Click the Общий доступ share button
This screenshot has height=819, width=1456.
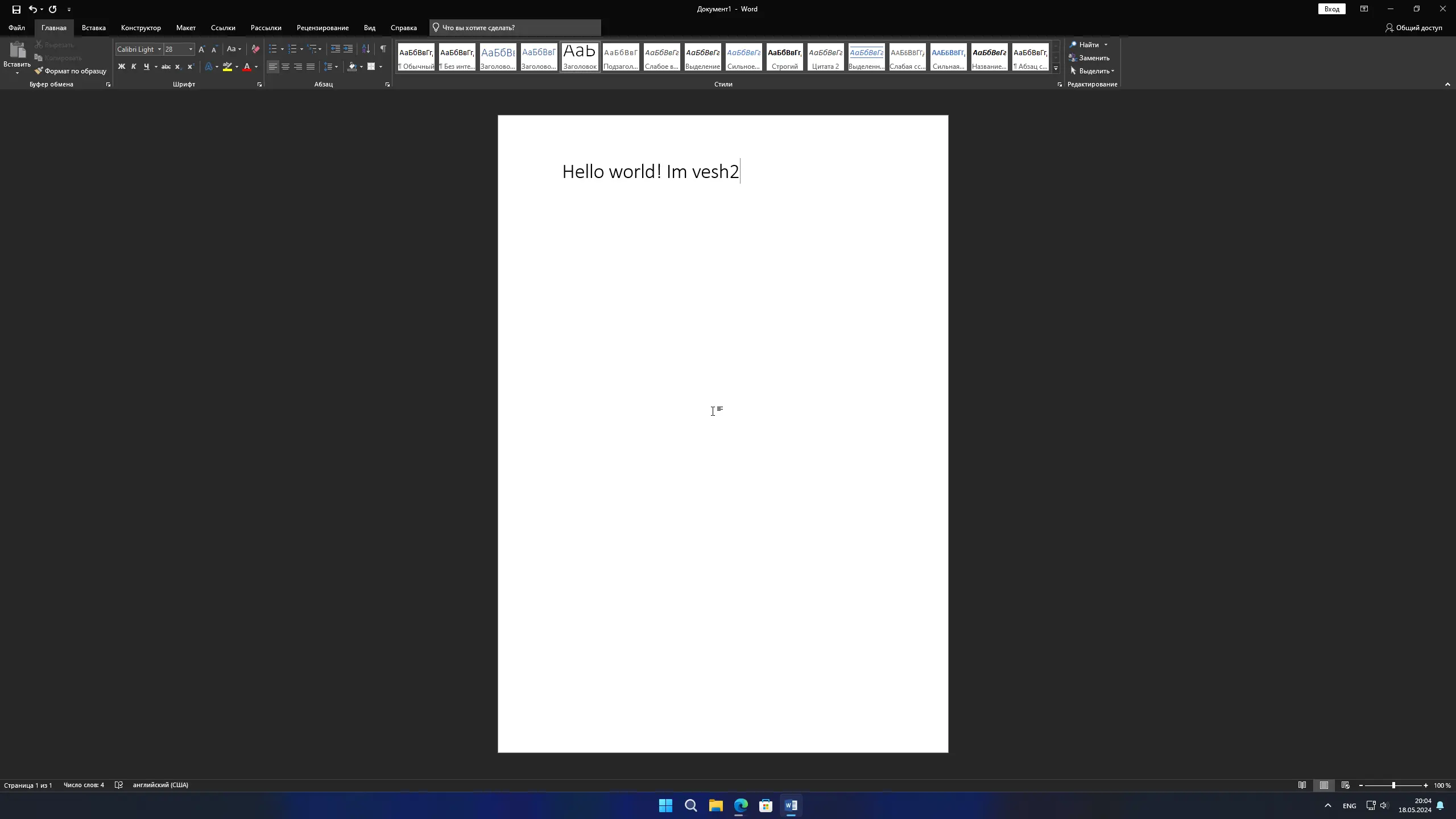(x=1414, y=27)
